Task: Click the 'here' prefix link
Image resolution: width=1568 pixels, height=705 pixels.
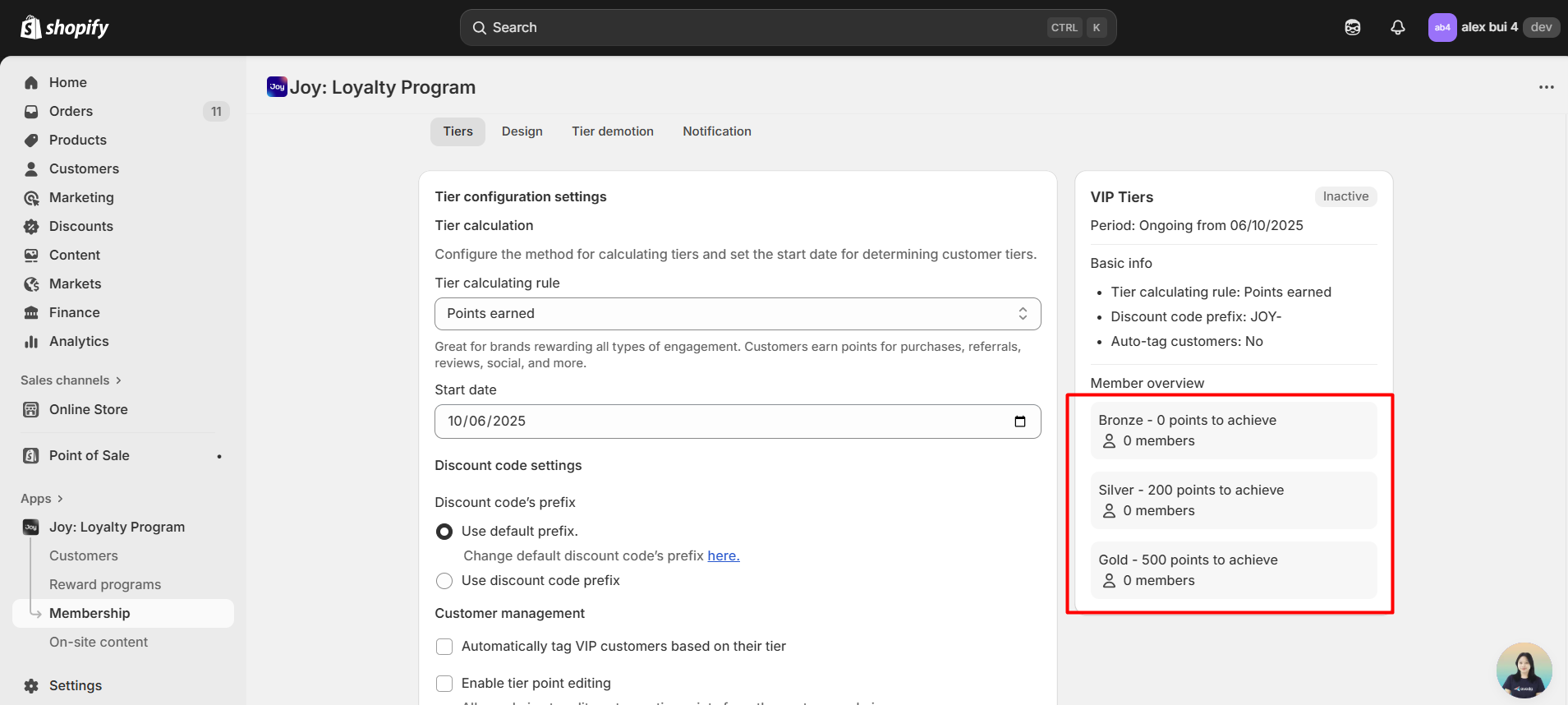Action: tap(723, 556)
